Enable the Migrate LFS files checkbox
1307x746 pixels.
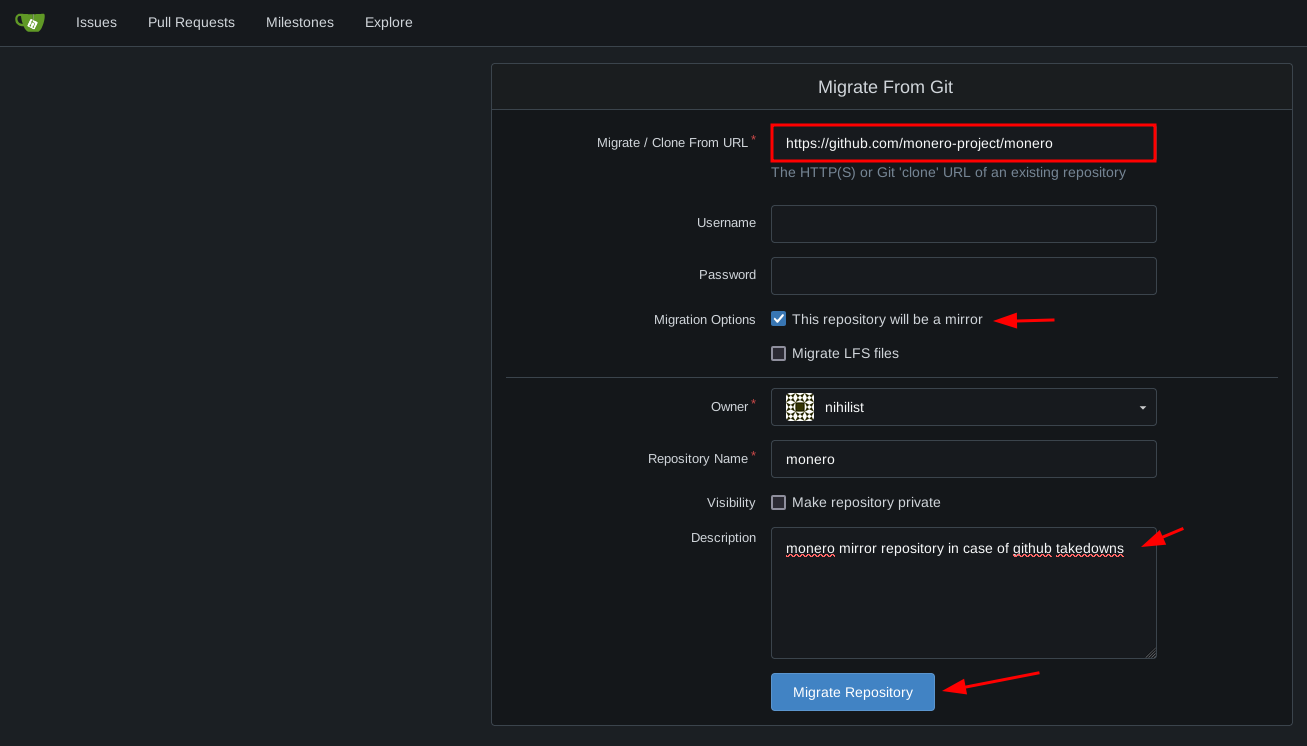[x=779, y=353]
